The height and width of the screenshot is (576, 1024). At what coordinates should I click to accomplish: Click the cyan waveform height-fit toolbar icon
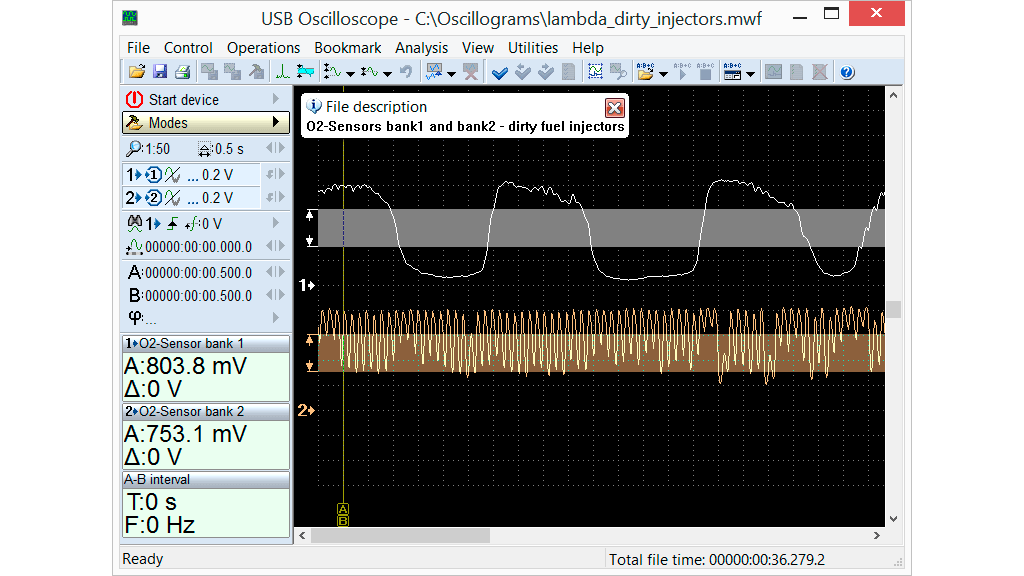(305, 72)
